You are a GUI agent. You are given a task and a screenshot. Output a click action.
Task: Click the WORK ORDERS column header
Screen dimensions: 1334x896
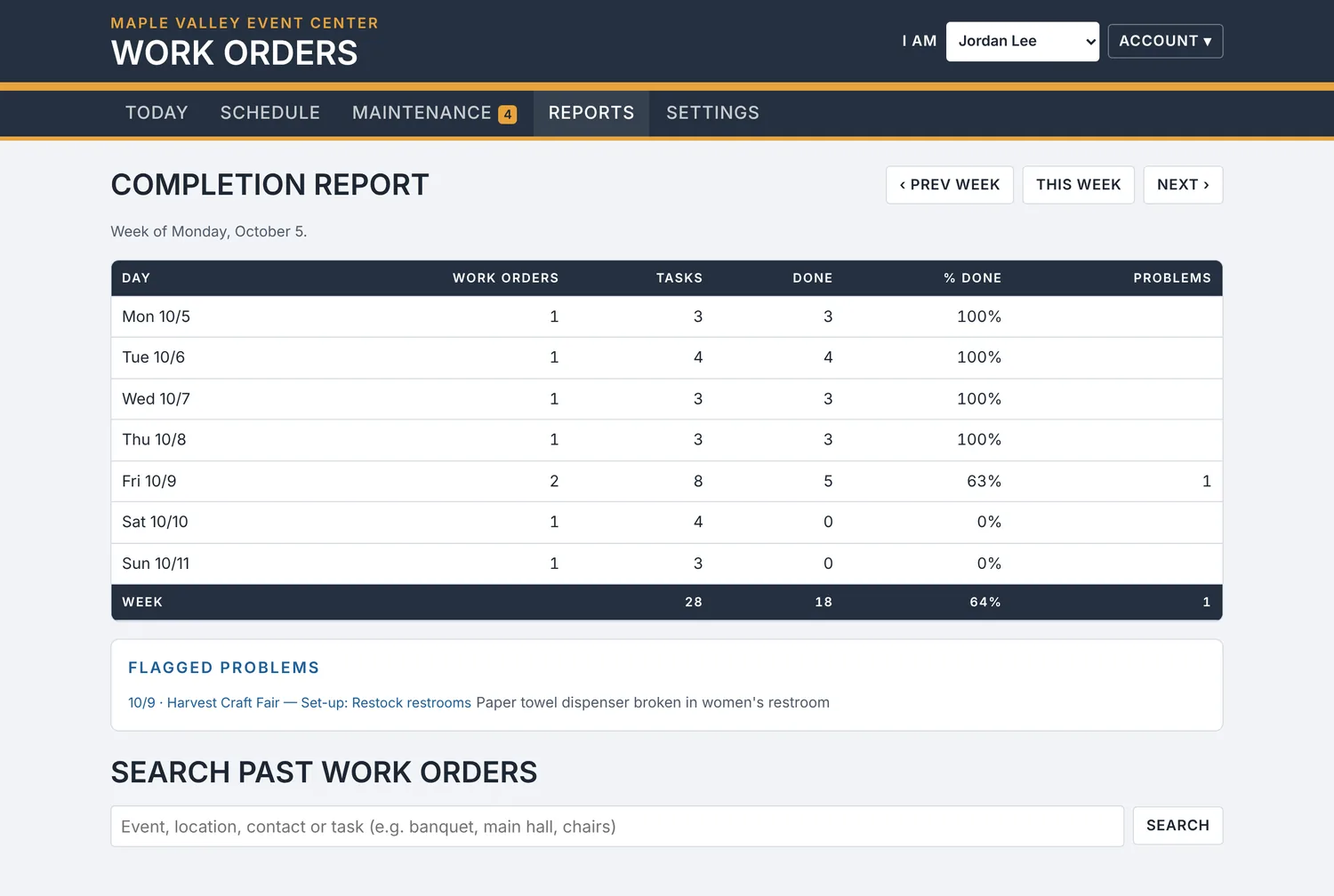pos(506,278)
